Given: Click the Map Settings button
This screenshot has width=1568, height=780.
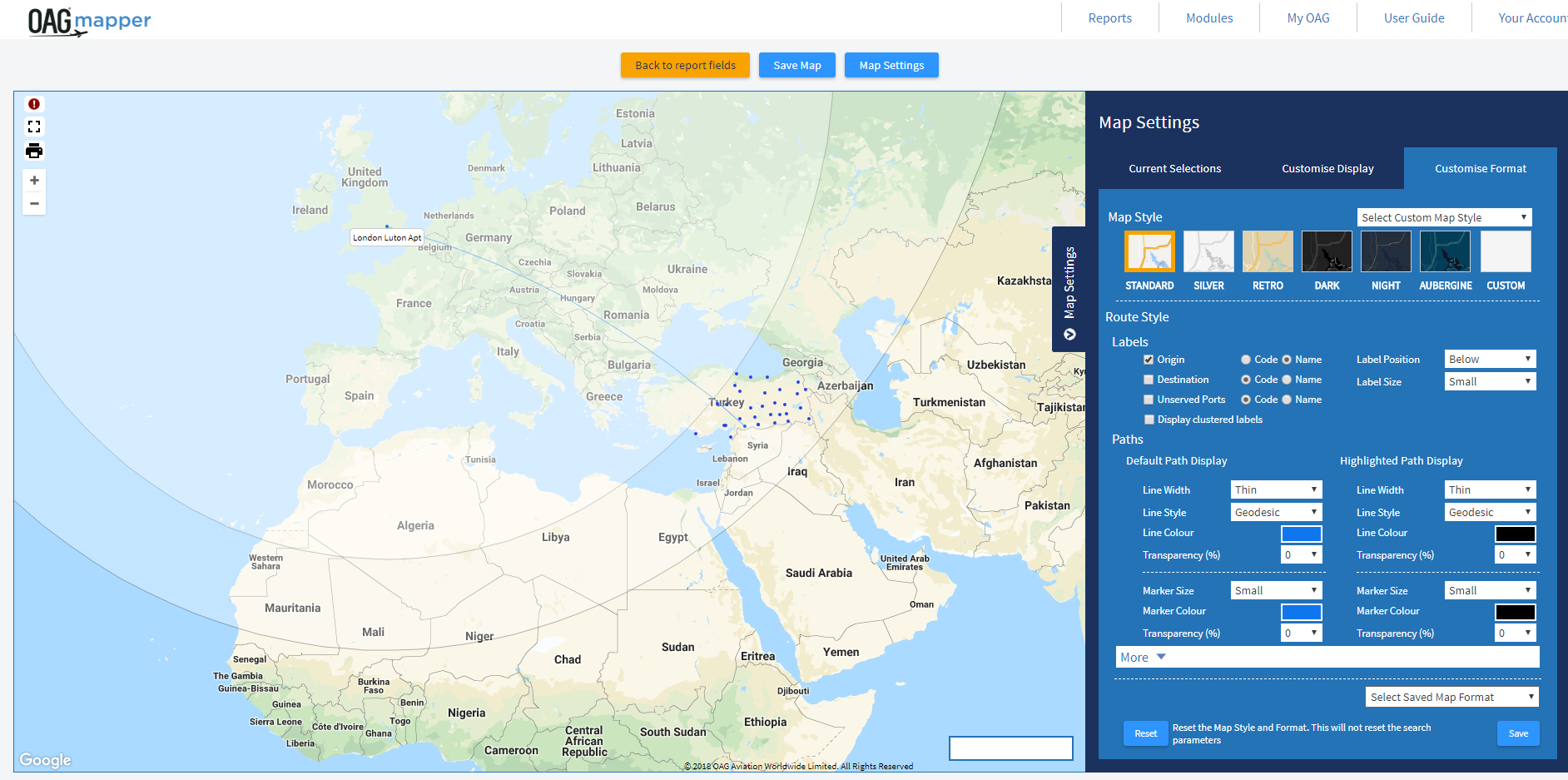Looking at the screenshot, I should click(x=891, y=65).
